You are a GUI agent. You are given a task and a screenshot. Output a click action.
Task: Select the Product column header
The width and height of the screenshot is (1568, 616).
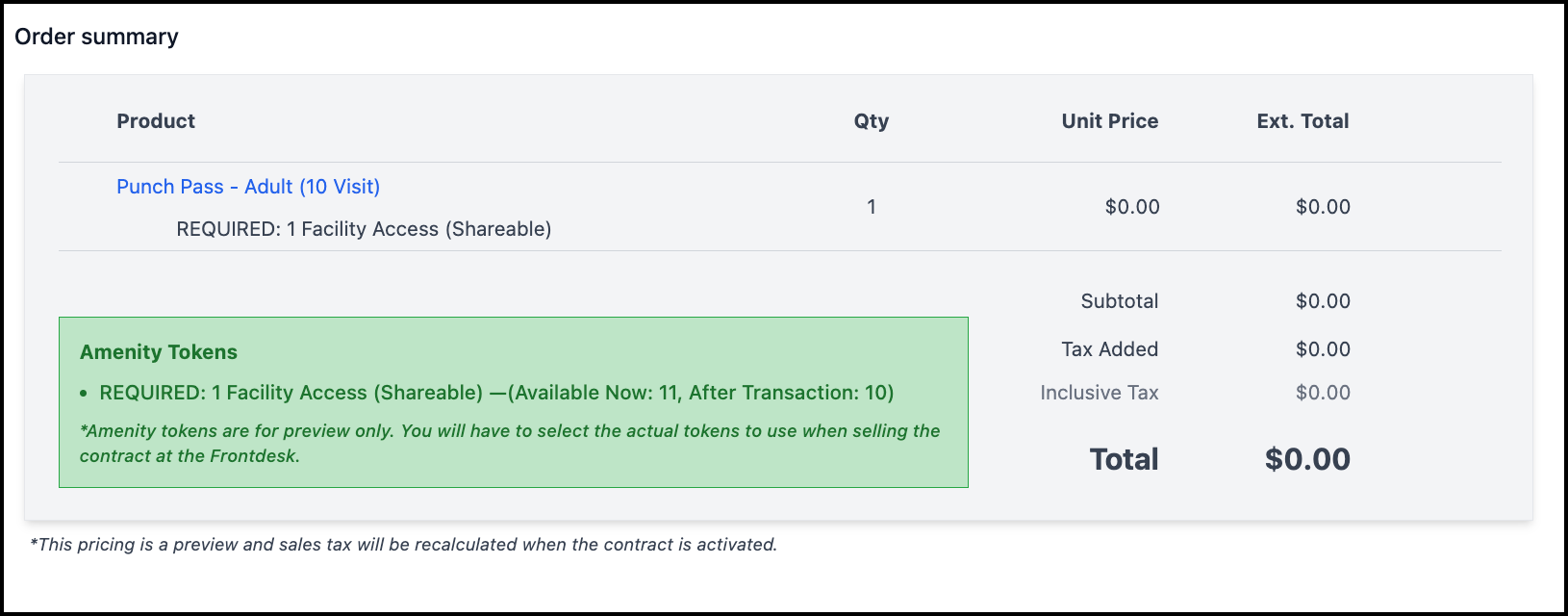pos(156,121)
